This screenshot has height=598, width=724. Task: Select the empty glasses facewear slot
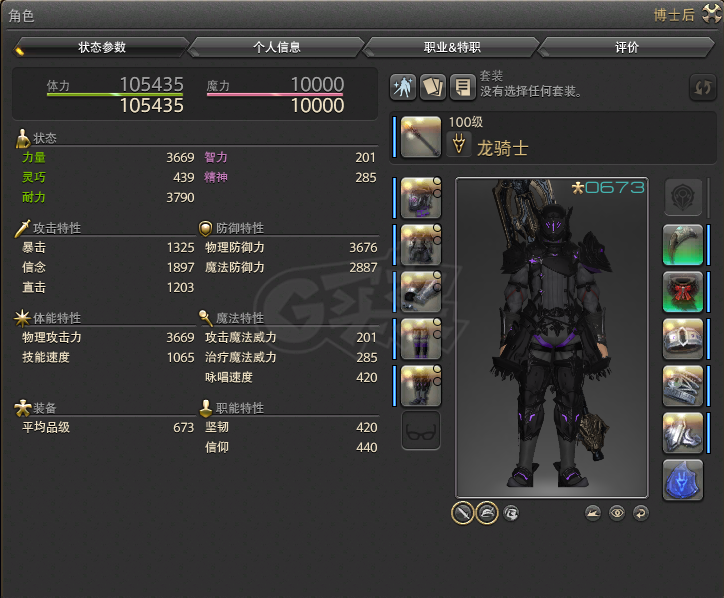(421, 430)
